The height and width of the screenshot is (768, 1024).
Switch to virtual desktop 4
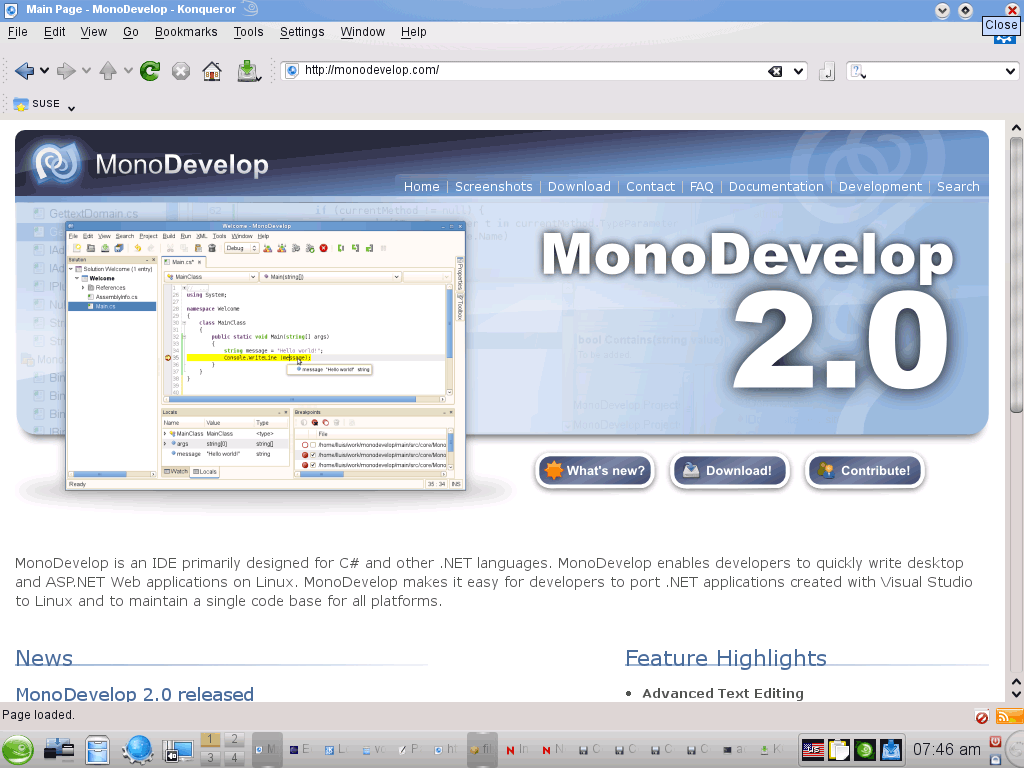click(x=234, y=758)
